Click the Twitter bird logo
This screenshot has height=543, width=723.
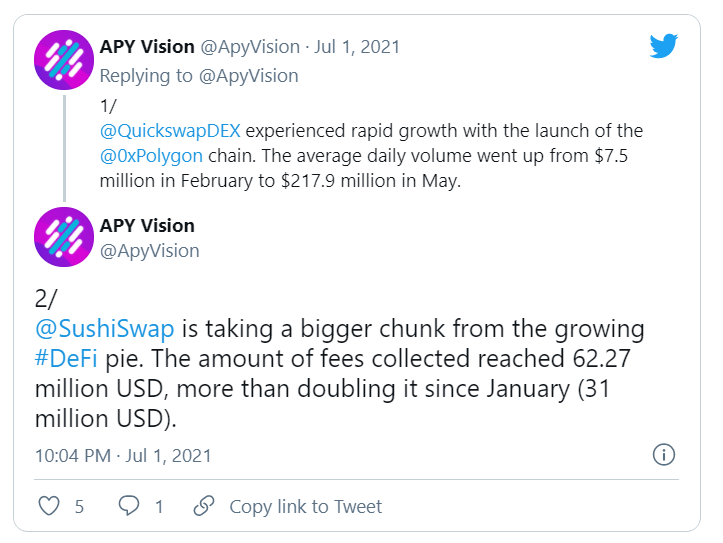(x=663, y=46)
